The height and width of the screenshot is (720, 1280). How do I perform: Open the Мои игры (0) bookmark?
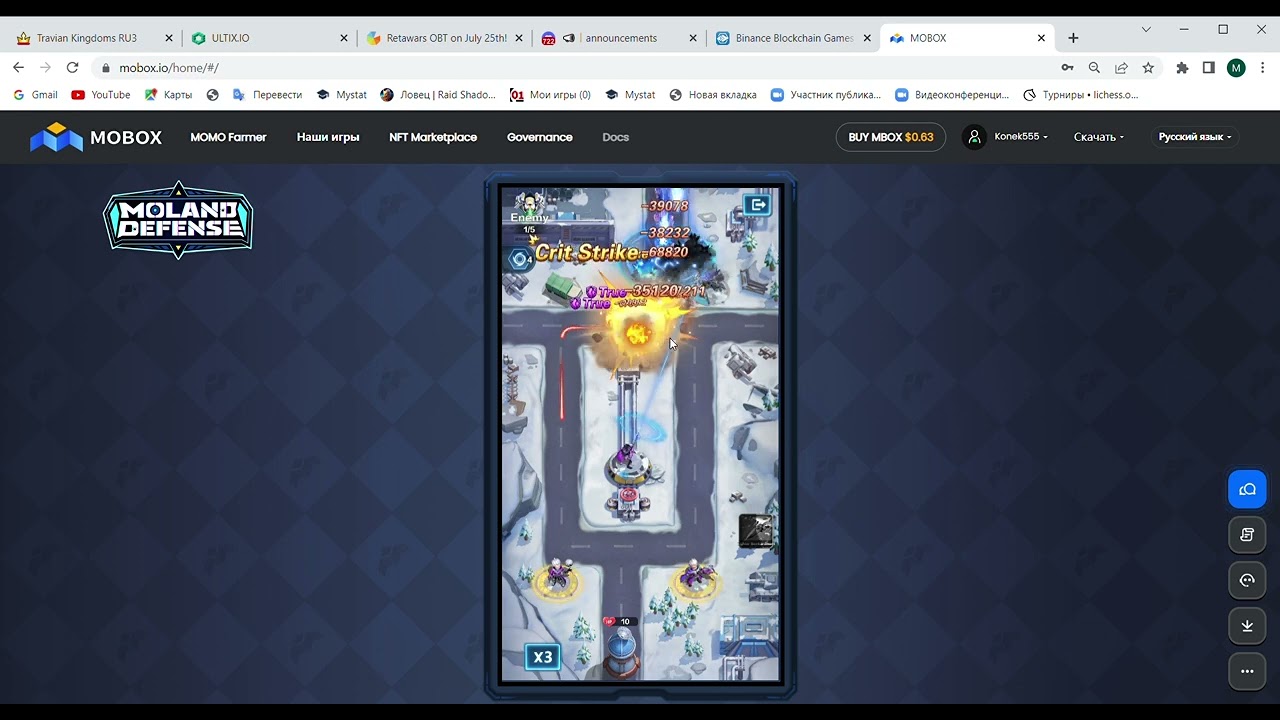[x=550, y=95]
